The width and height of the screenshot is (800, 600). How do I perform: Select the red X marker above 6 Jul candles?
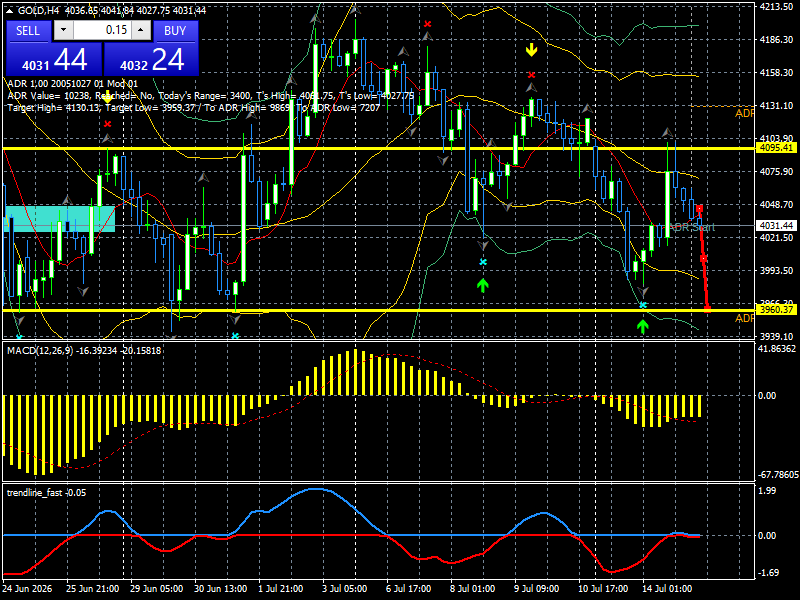click(x=428, y=24)
